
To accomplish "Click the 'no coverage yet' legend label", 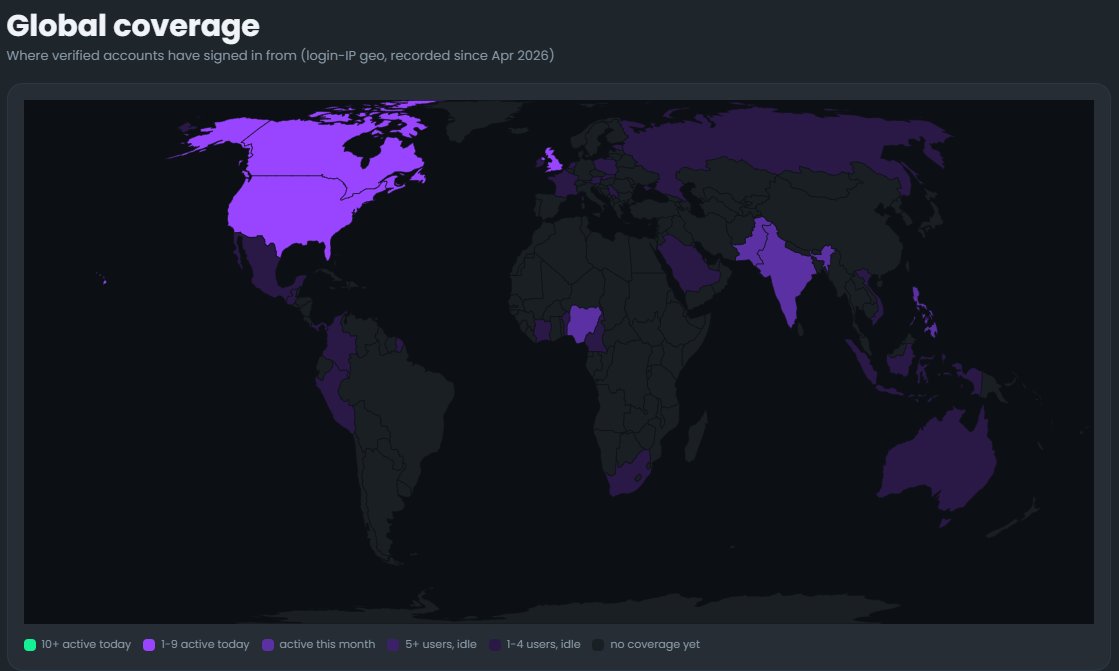I will click(x=655, y=645).
